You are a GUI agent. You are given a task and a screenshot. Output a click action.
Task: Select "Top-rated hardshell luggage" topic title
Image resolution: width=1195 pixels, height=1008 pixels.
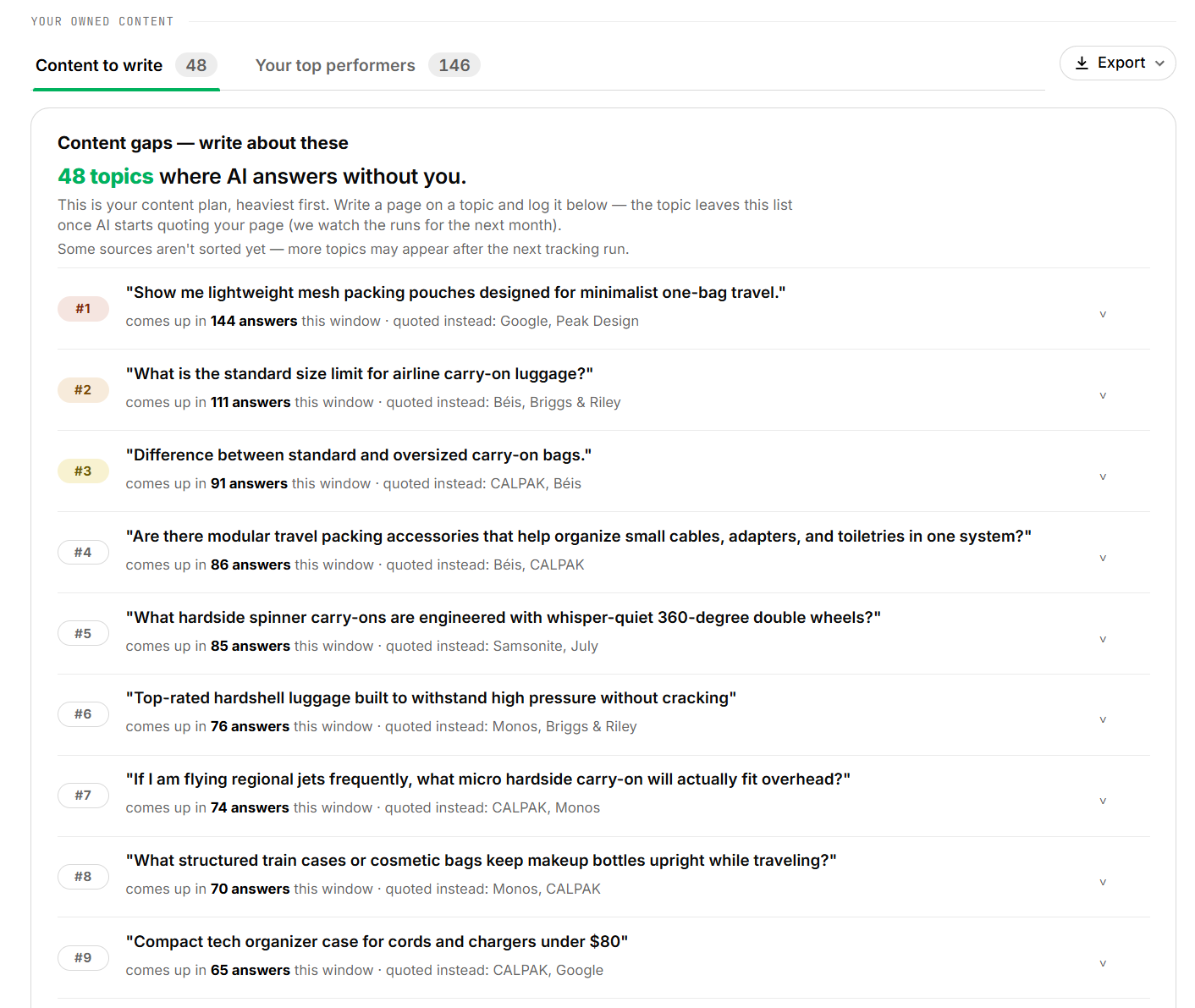point(431,698)
